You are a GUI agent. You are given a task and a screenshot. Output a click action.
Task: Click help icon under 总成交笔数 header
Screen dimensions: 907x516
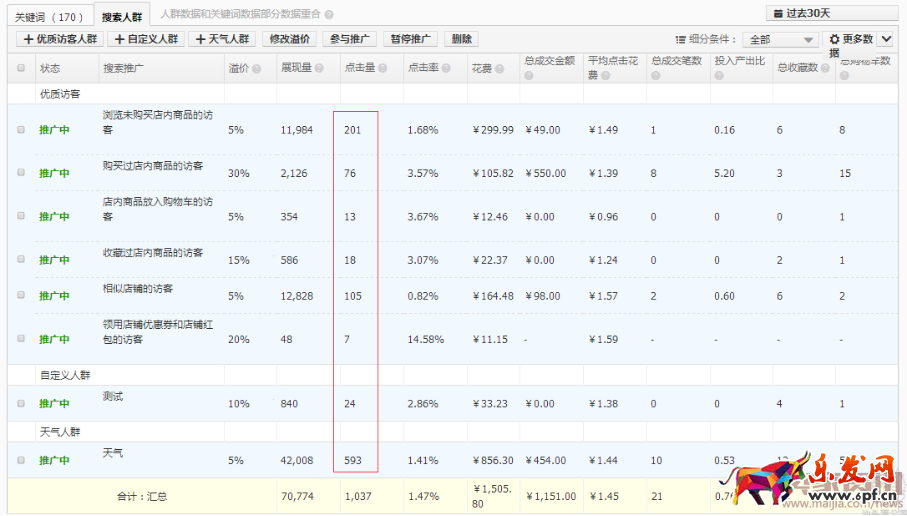point(655,76)
